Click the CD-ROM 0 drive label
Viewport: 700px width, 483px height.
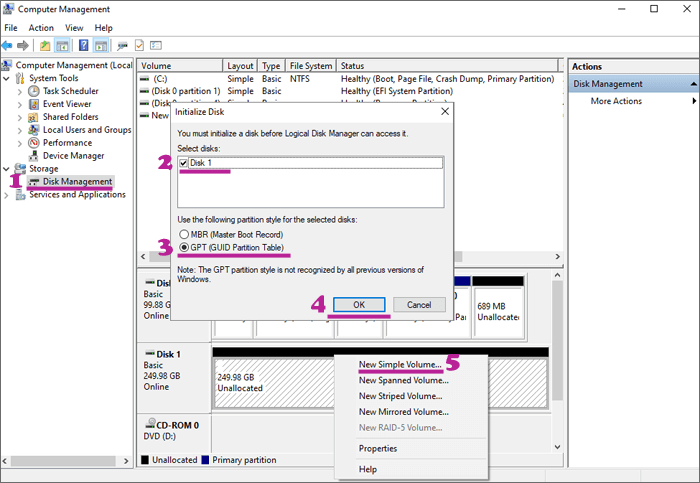coord(177,425)
